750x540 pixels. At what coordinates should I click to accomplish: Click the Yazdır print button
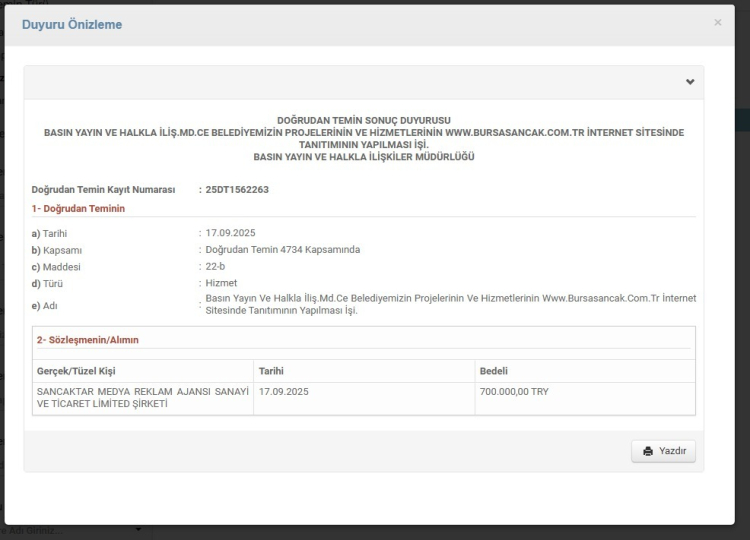[664, 451]
